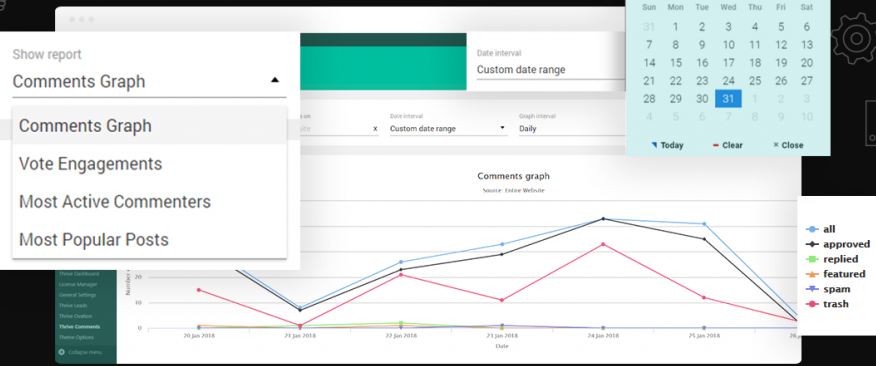Click the large Custom date range field by green banner
876x366 pixels.
(x=551, y=70)
